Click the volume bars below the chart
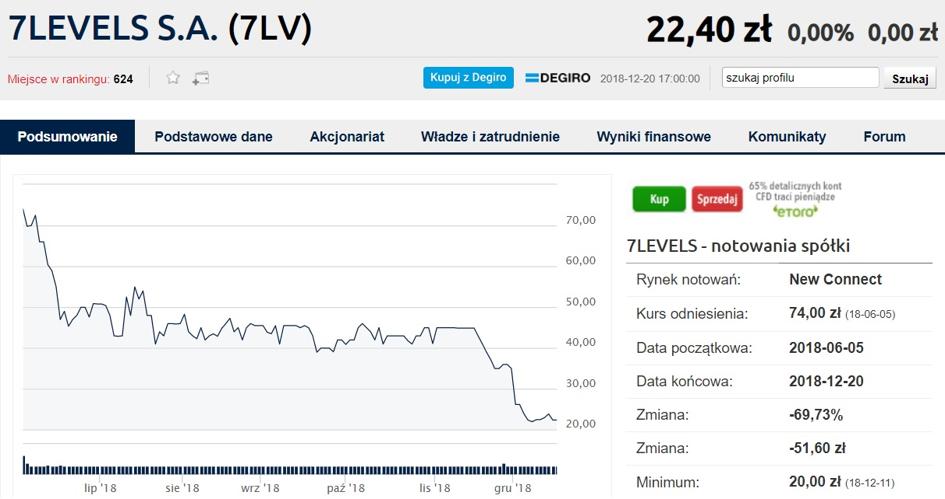Viewport: 945px width, 499px height. tap(290, 466)
